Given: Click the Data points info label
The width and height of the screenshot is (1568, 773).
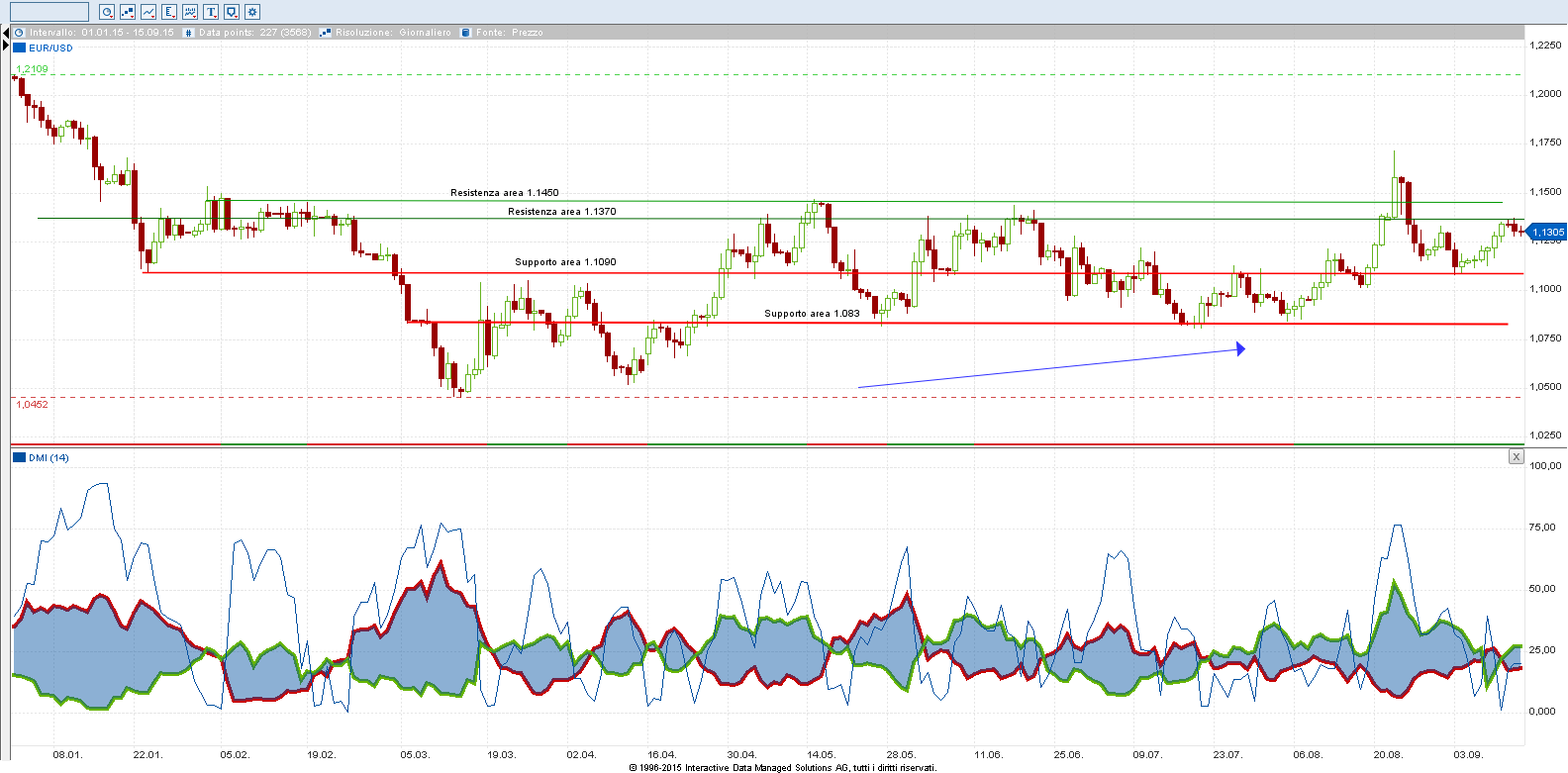Looking at the screenshot, I should click(254, 33).
